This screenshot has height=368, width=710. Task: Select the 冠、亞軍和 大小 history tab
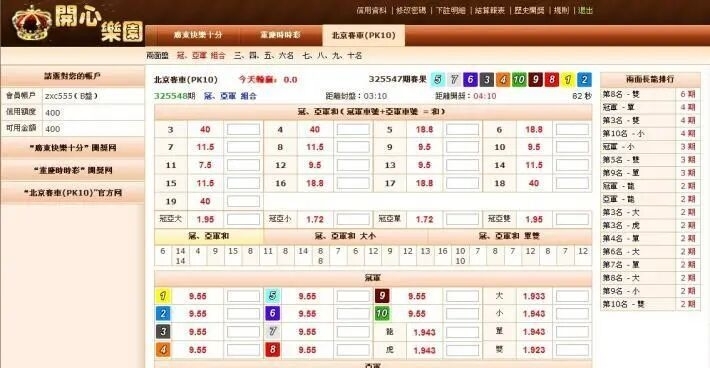(345, 236)
